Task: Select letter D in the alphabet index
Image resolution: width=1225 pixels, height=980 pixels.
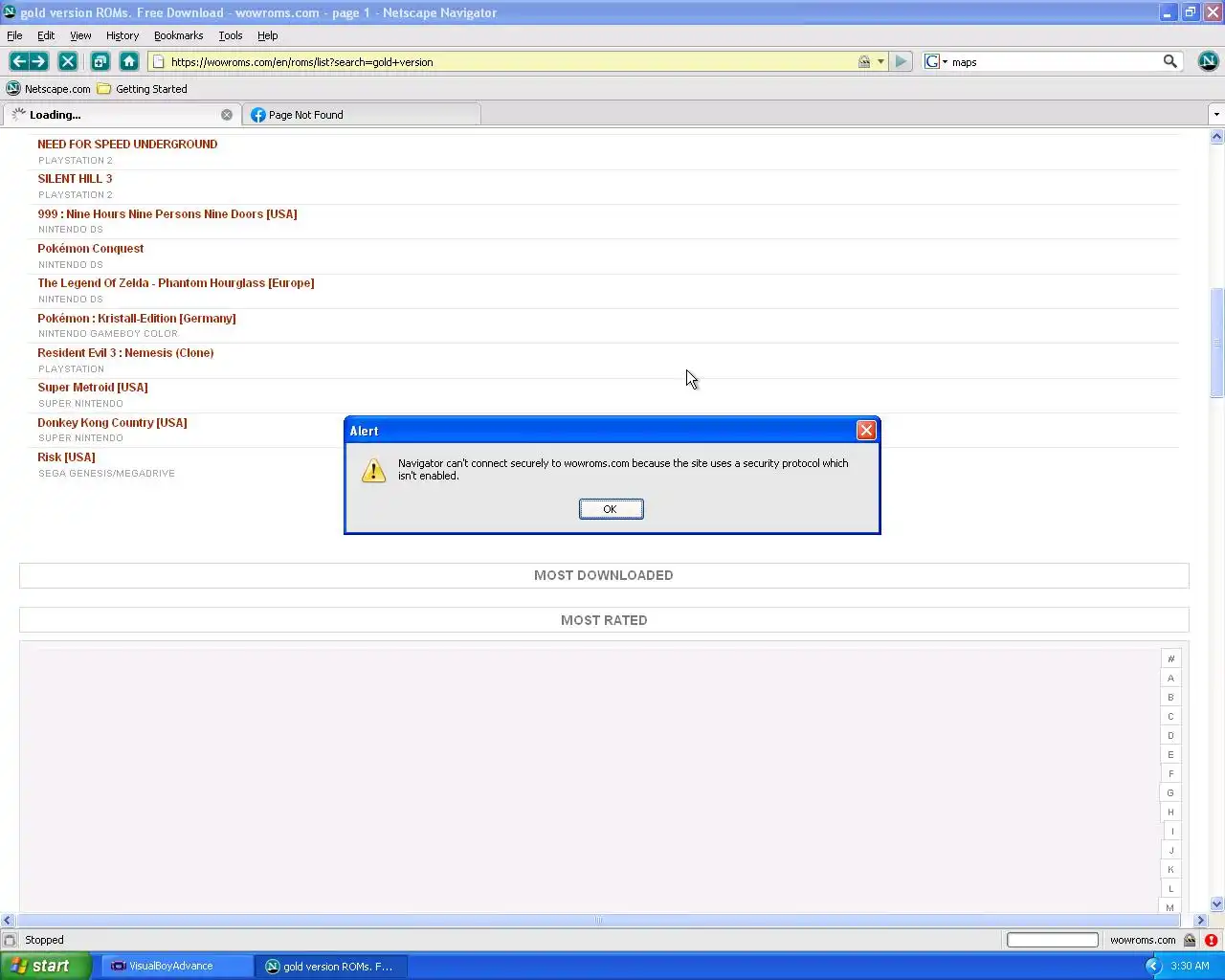Action: pyautogui.click(x=1170, y=735)
